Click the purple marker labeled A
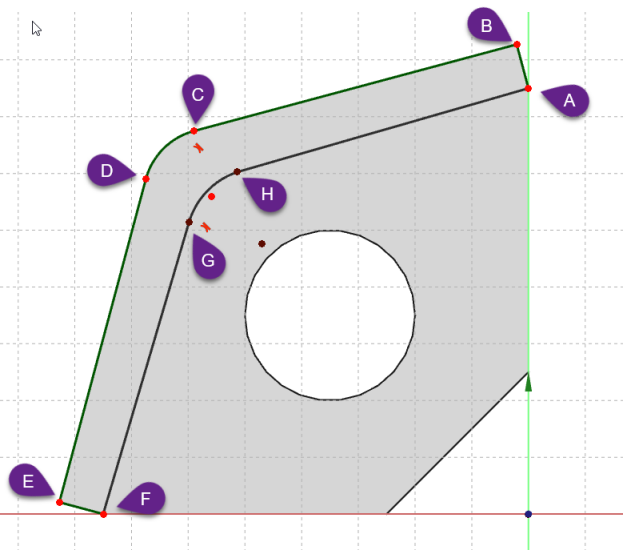The width and height of the screenshot is (623, 550). pyautogui.click(x=568, y=99)
